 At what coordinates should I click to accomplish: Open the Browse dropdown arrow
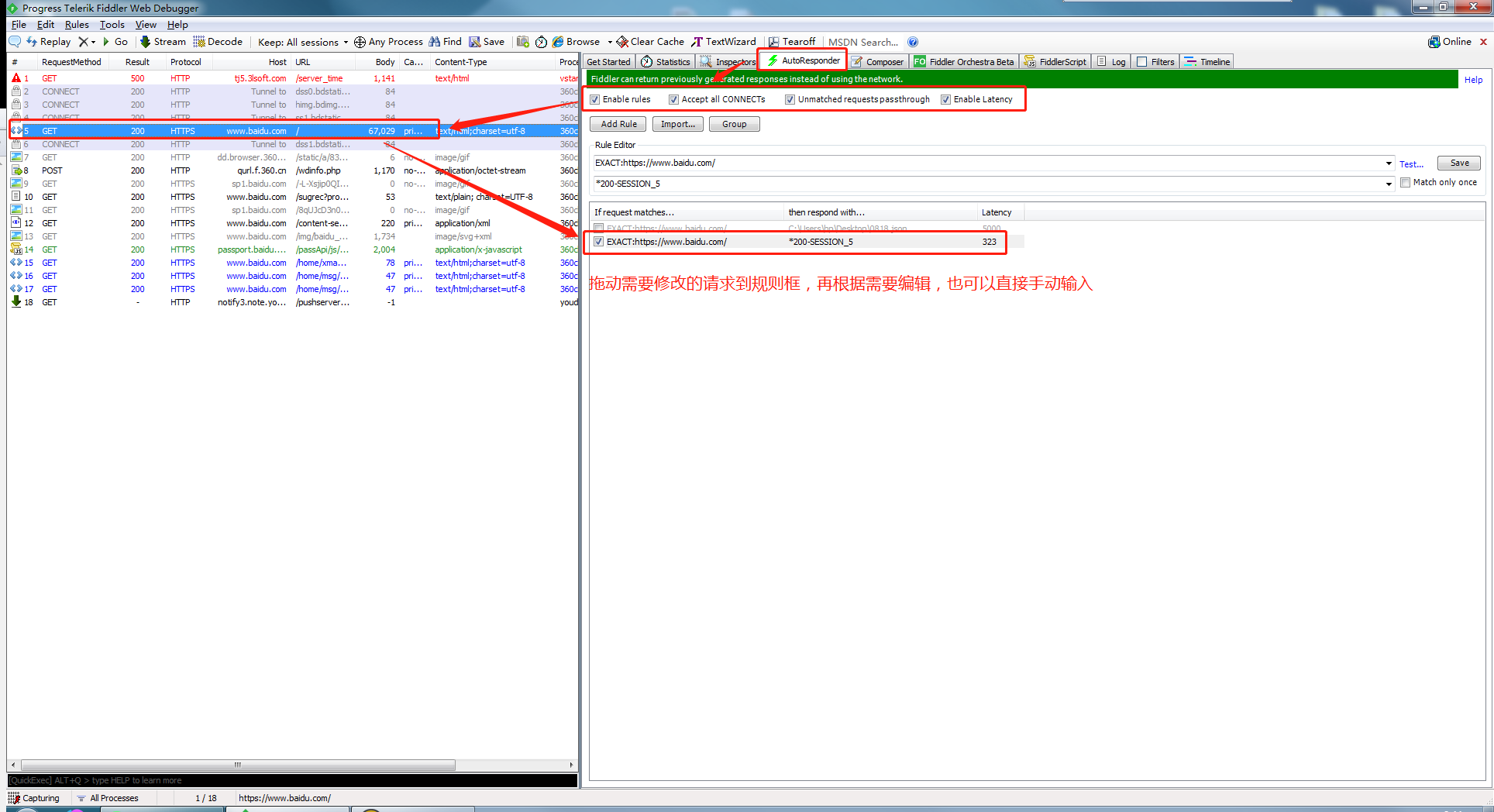tap(610, 42)
